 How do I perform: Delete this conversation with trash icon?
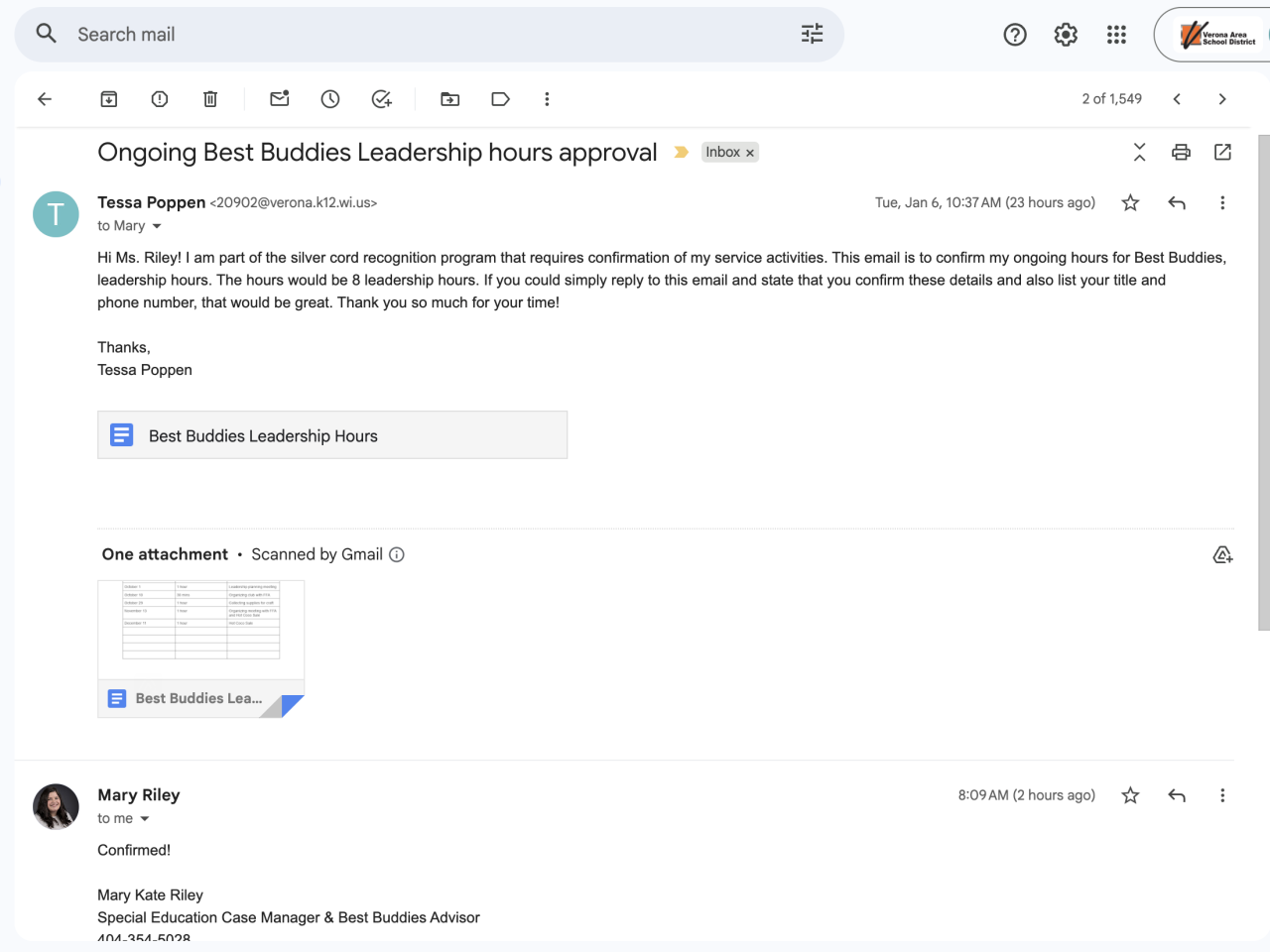210,99
